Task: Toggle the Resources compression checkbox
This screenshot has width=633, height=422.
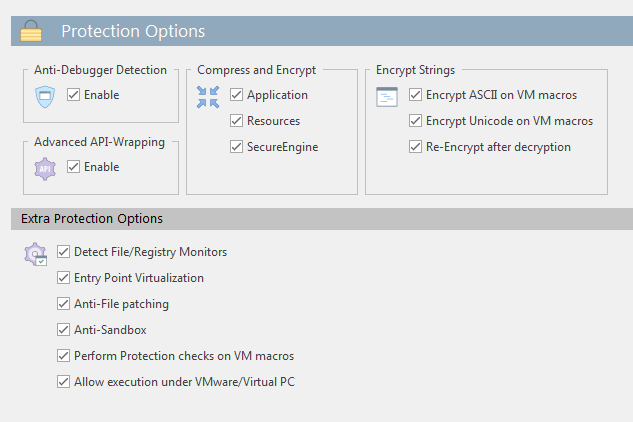Action: 237,121
